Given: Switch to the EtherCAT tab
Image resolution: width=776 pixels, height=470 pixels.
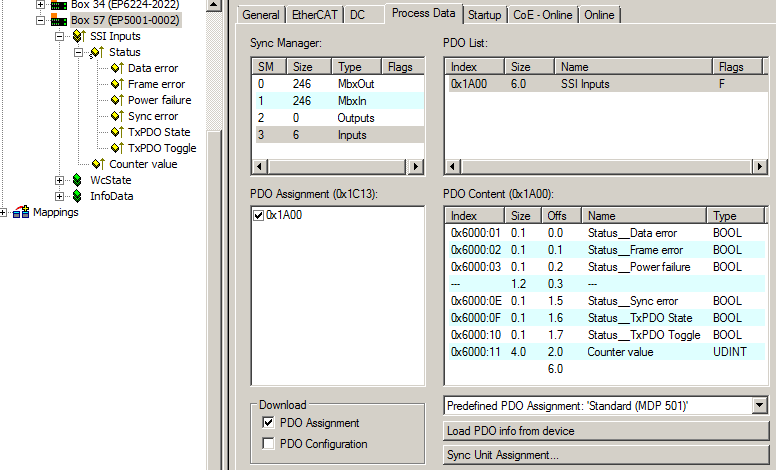Looking at the screenshot, I should (x=314, y=15).
